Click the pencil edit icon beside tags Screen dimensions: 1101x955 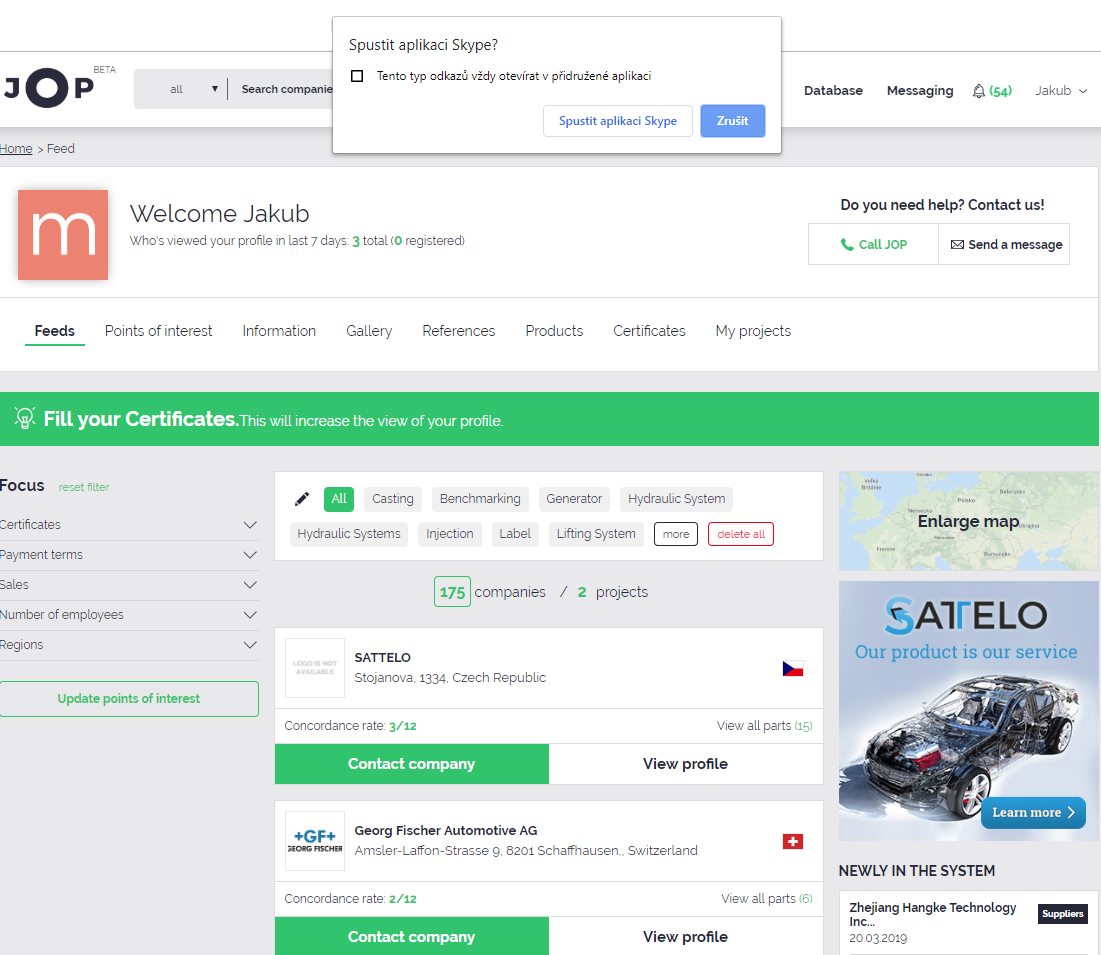pyautogui.click(x=301, y=499)
